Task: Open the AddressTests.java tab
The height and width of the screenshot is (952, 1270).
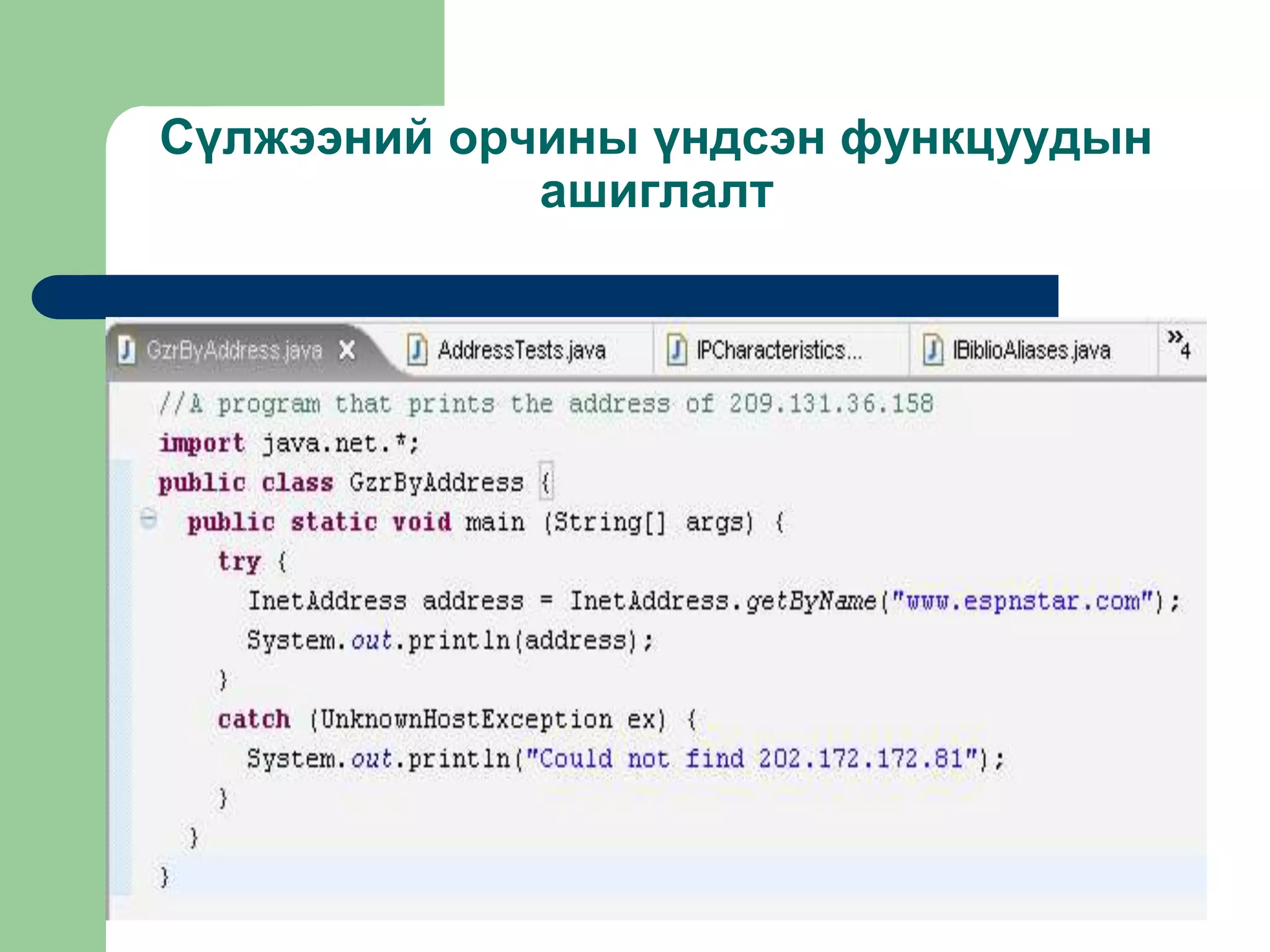Action: pyautogui.click(x=521, y=350)
